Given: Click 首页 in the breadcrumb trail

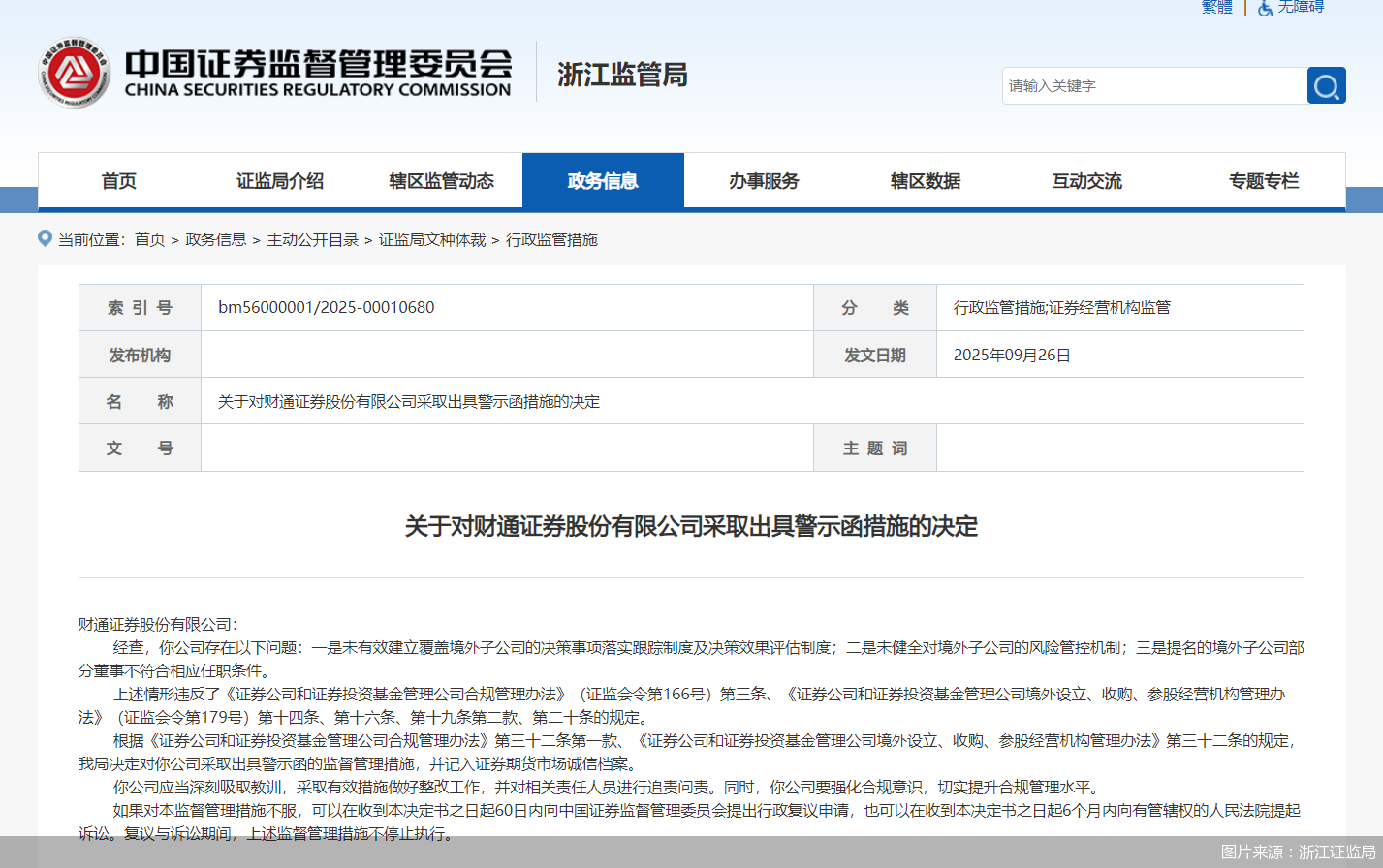Looking at the screenshot, I should point(149,239).
